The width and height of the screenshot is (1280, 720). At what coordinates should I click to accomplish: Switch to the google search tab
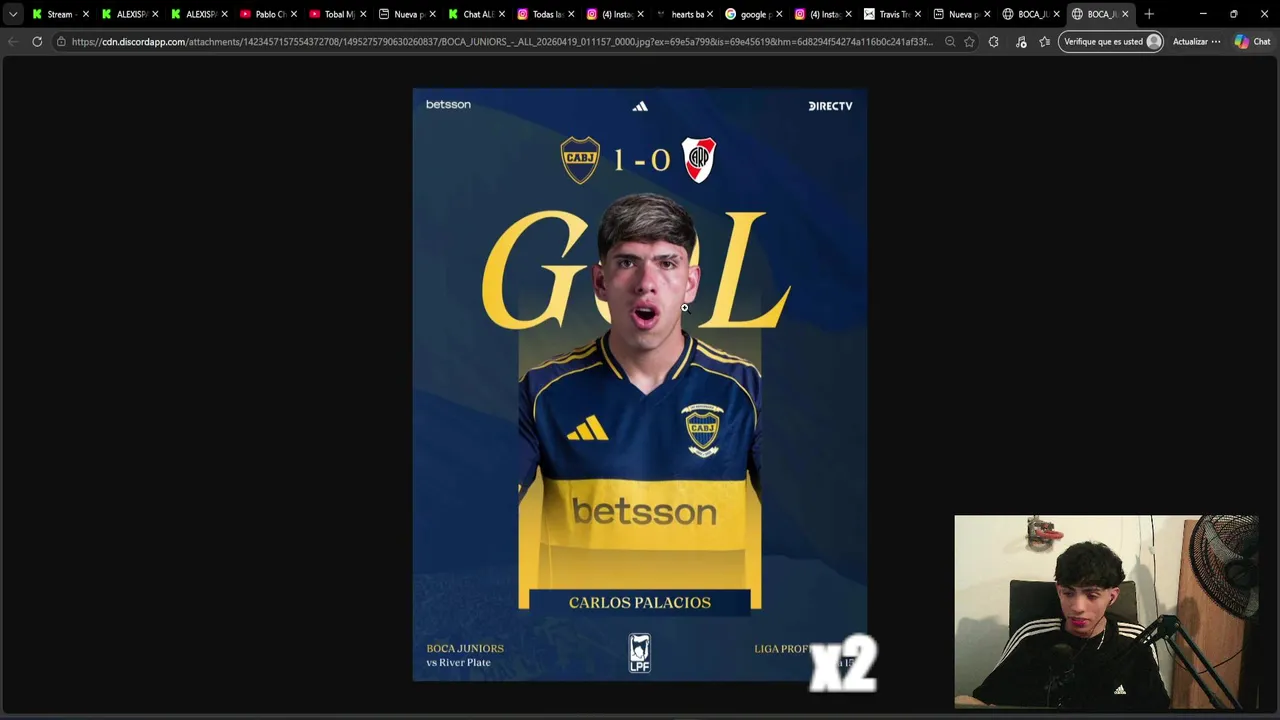coord(754,14)
